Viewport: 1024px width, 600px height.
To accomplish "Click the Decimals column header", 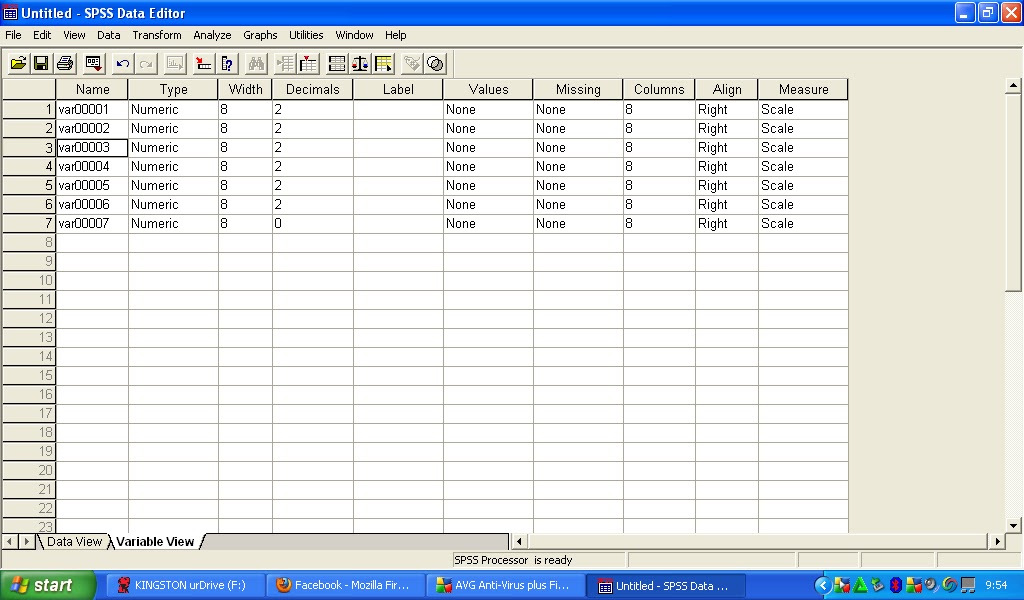I will click(x=313, y=89).
